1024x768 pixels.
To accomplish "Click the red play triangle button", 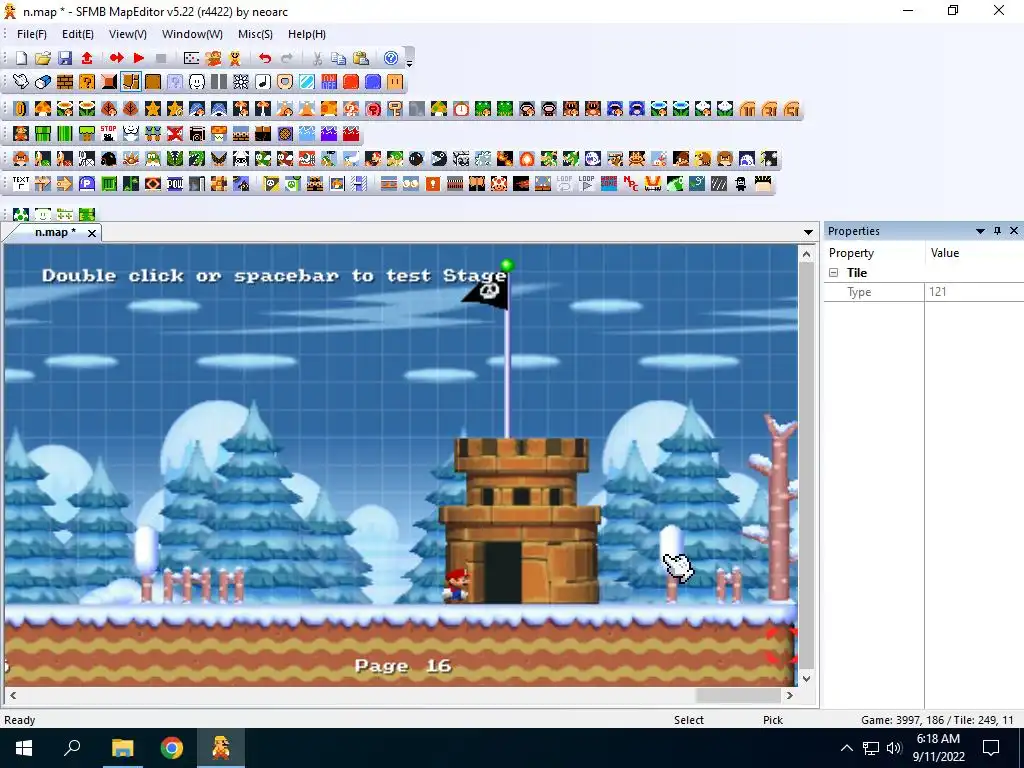I will pos(138,58).
